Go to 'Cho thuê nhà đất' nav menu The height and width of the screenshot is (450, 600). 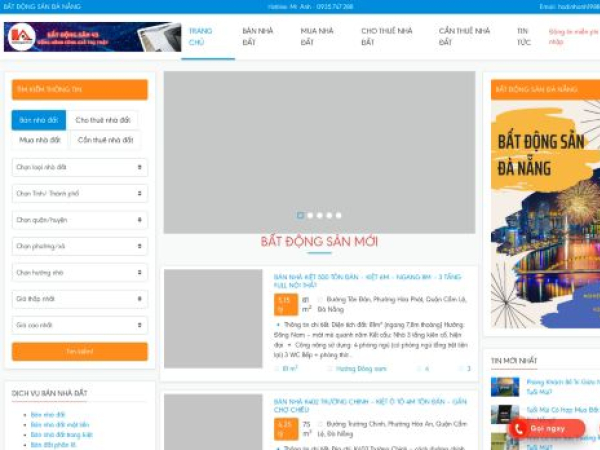[383, 37]
